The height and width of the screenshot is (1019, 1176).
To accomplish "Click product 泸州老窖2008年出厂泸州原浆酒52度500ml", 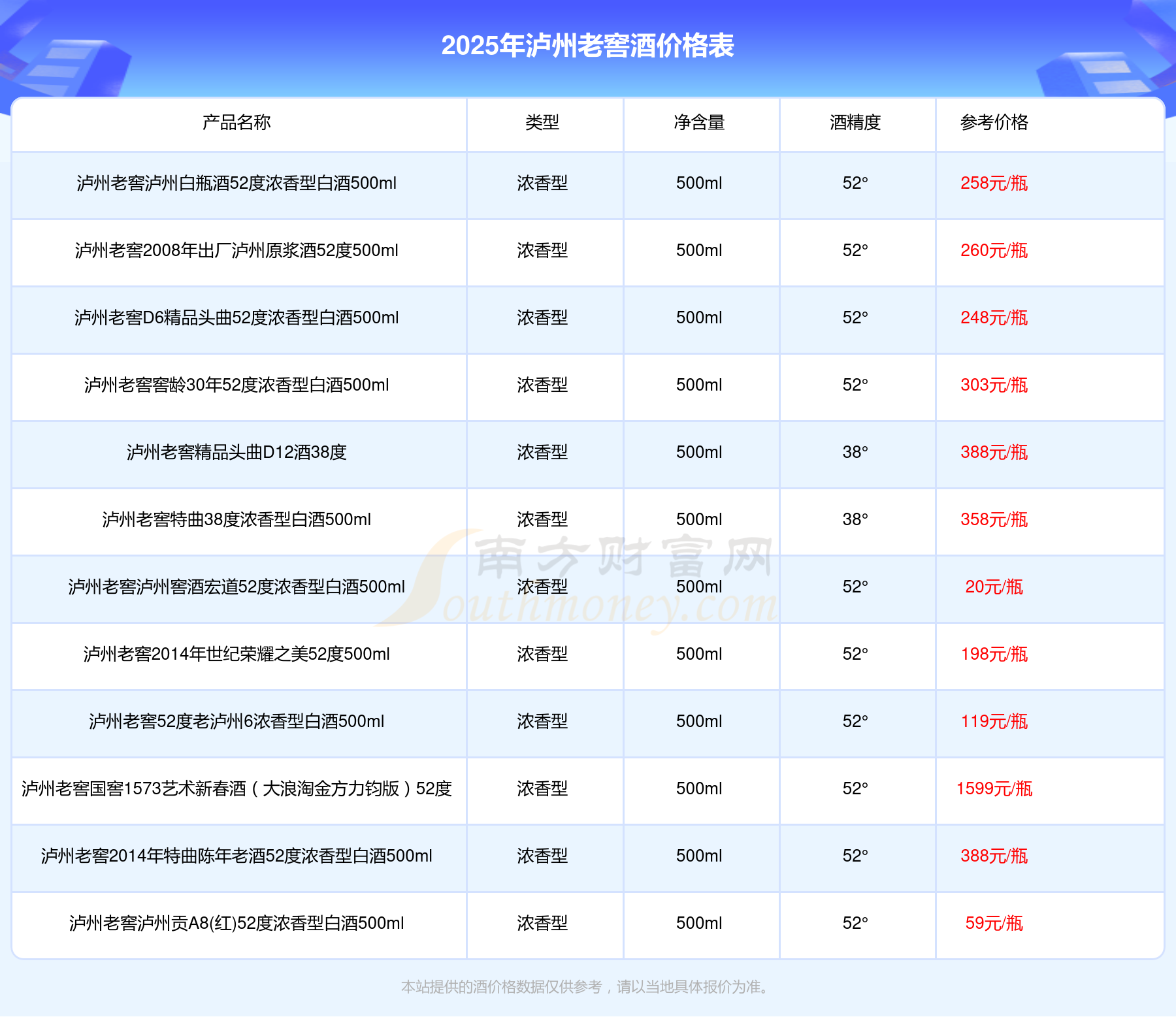I will 237,251.
